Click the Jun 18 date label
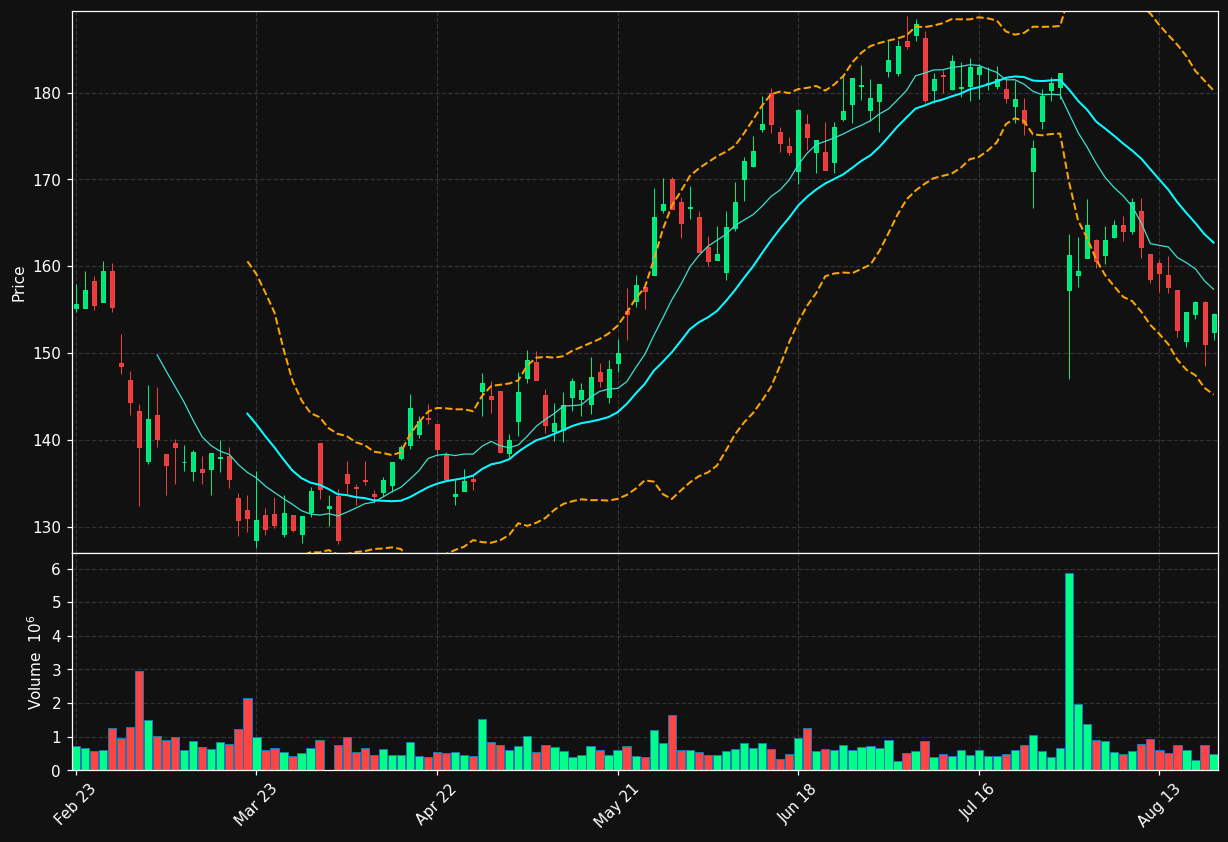The height and width of the screenshot is (842, 1228). click(x=798, y=805)
